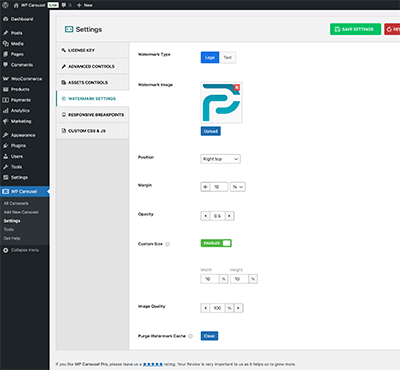Viewport: 400px width, 370px height.
Task: Click the Height input field
Action: point(239,279)
